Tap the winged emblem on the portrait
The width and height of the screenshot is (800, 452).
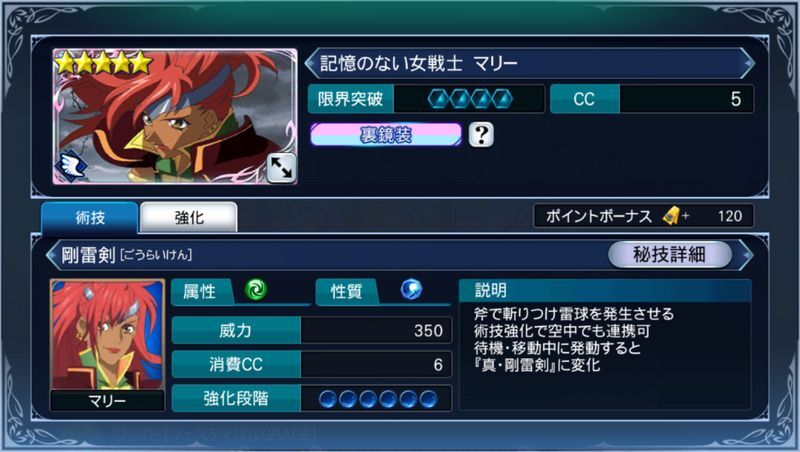pos(71,166)
